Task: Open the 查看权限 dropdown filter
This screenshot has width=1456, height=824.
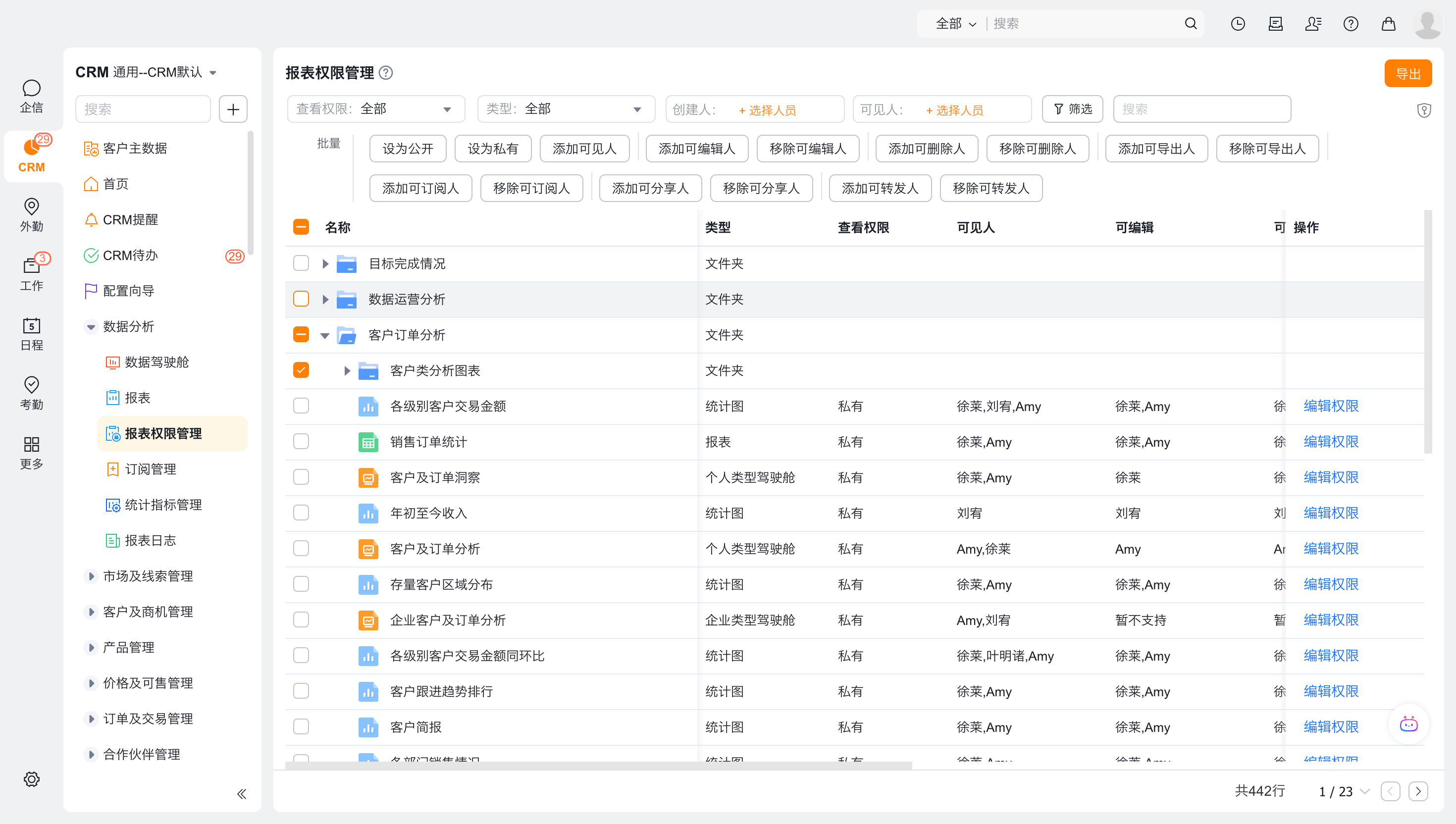Action: (376, 109)
